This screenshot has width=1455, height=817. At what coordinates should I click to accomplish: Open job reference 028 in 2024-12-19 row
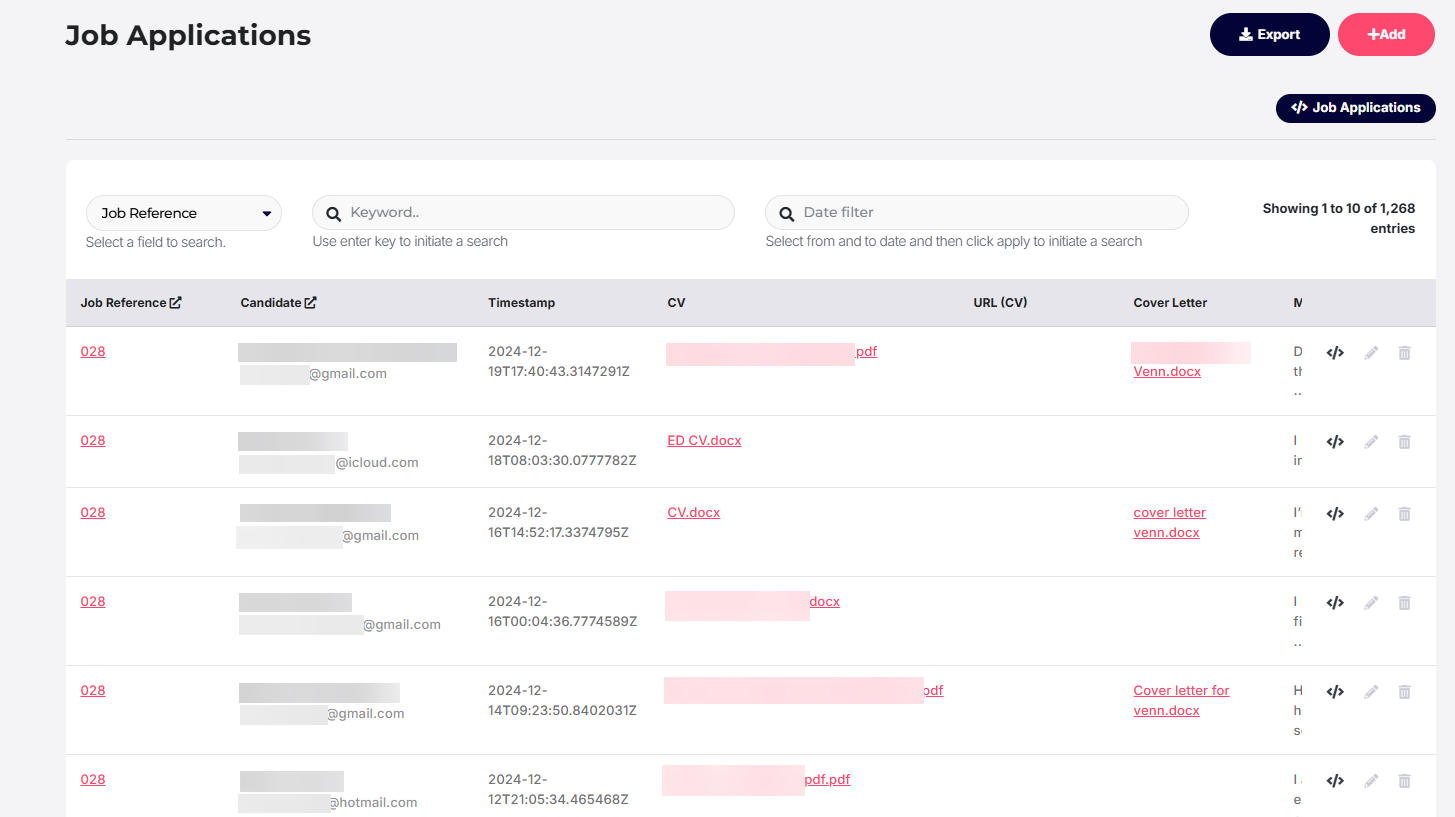coord(93,352)
